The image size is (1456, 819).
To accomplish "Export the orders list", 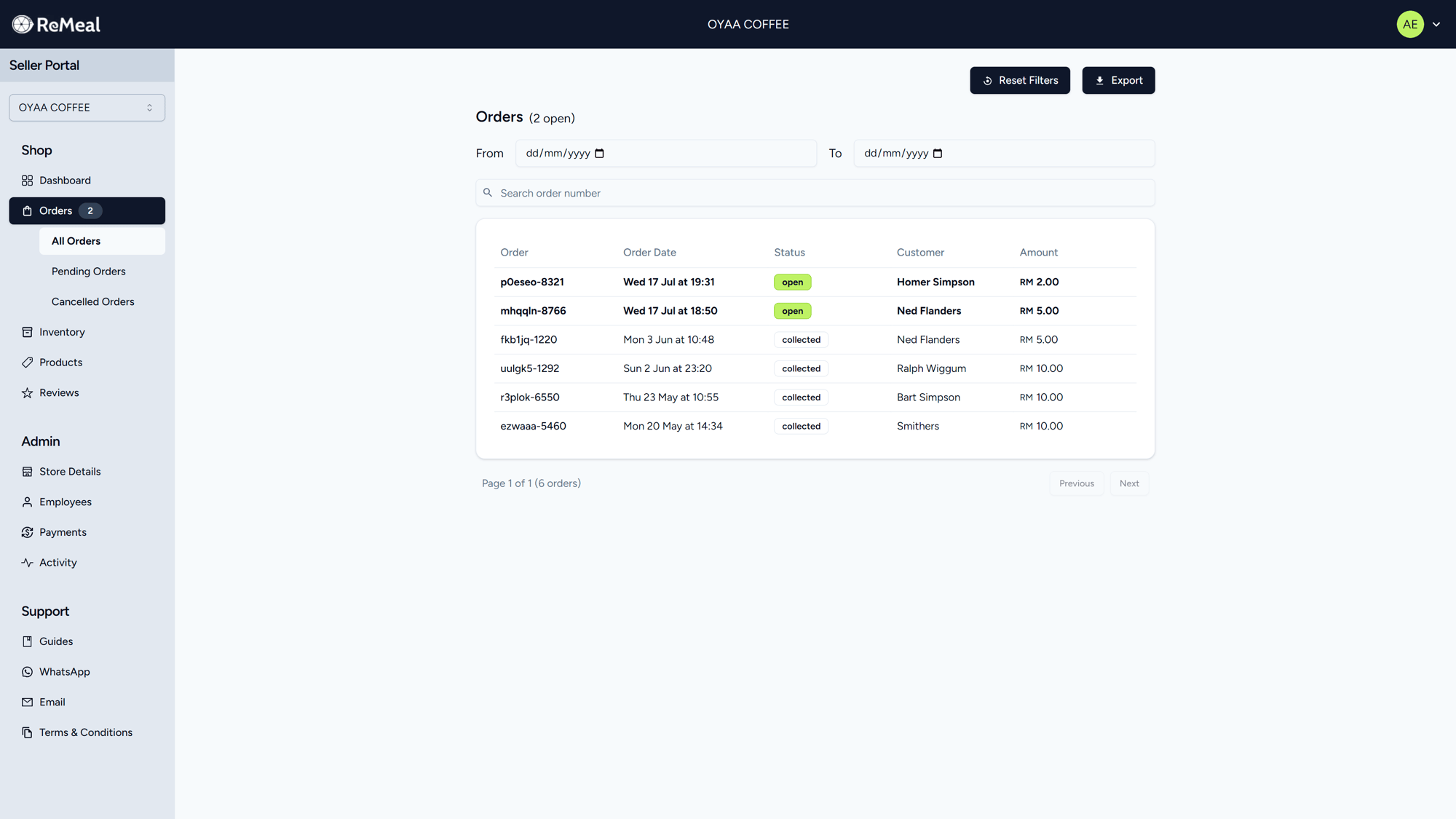I will (x=1117, y=80).
